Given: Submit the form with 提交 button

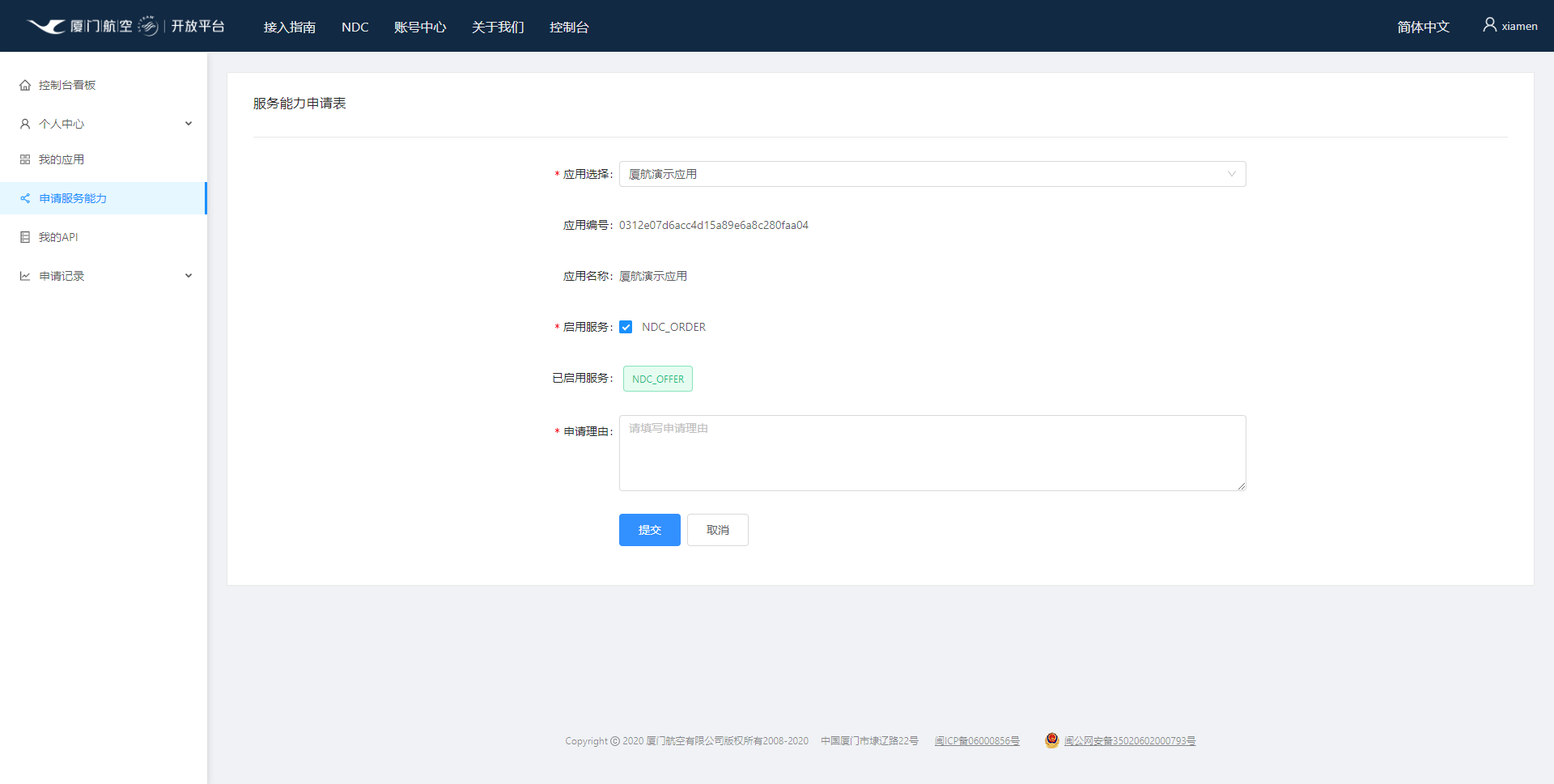Looking at the screenshot, I should 650,530.
